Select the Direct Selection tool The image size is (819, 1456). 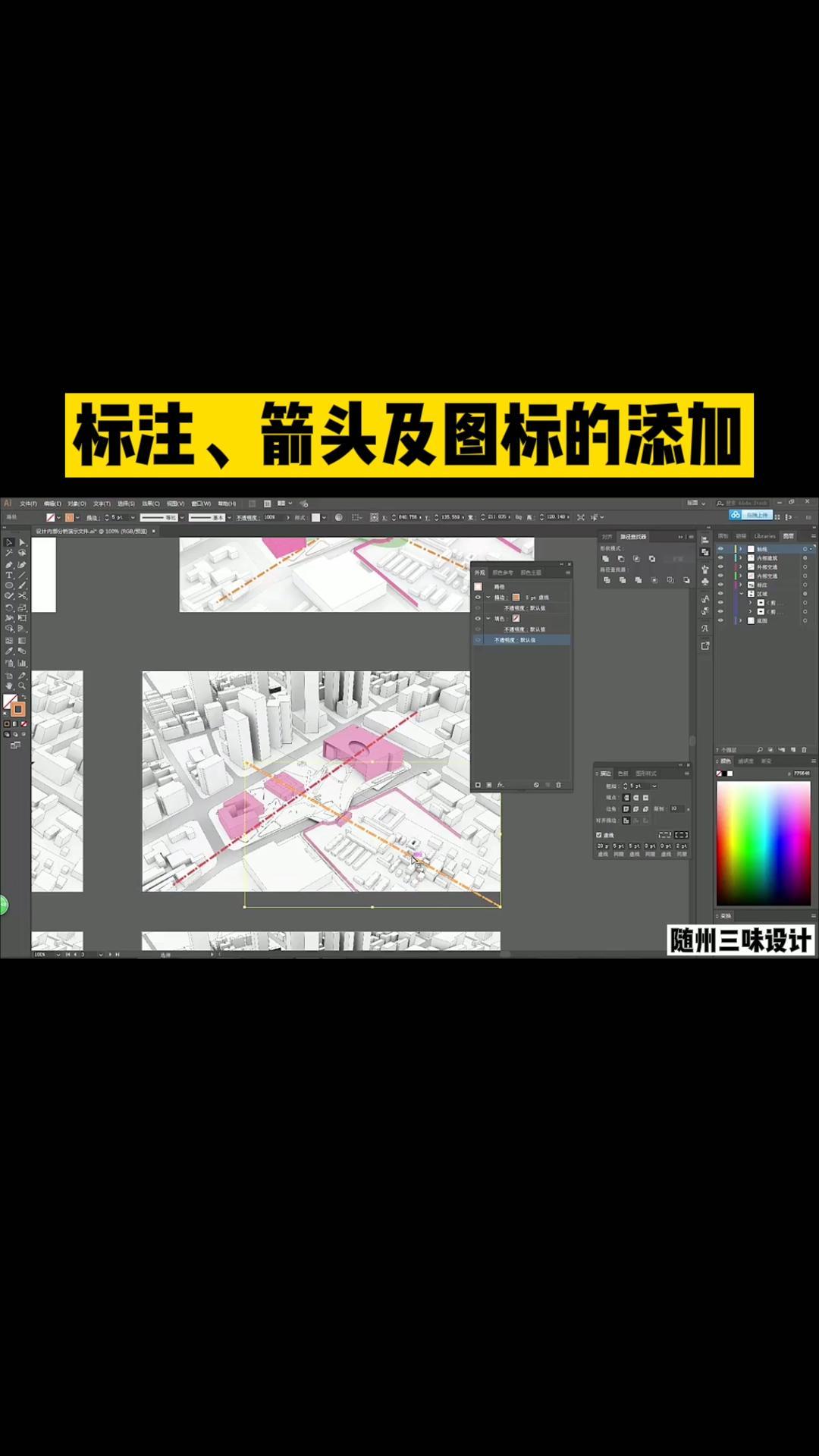point(22,543)
